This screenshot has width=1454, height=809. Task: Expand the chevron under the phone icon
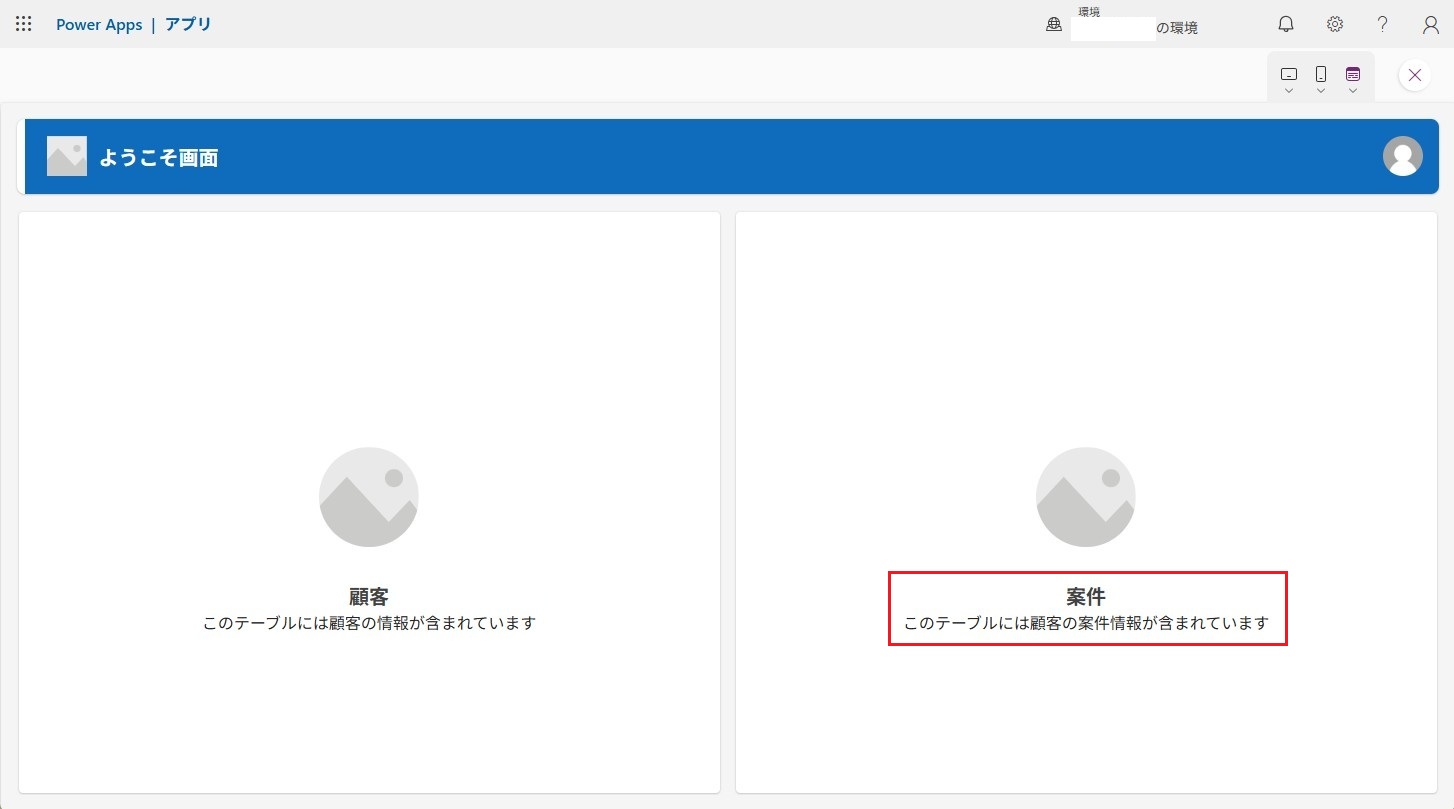tap(1321, 91)
